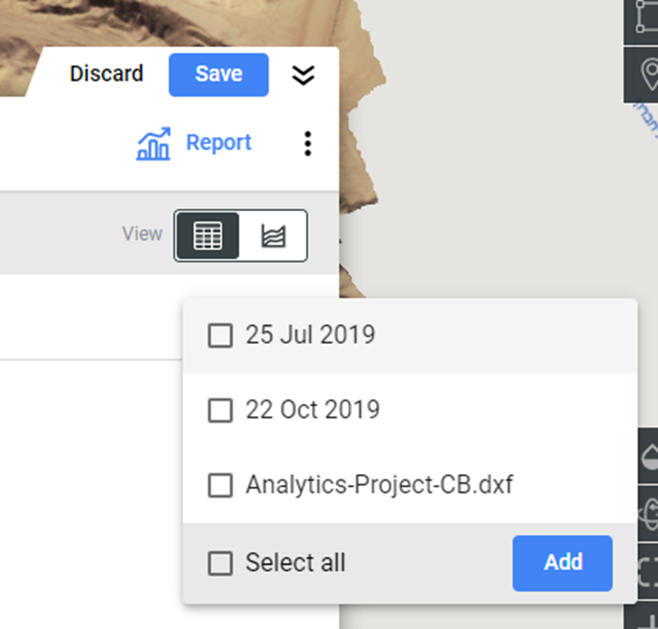Viewport: 658px width, 629px height.
Task: Check the 25 Jul 2019 checkbox
Action: coord(220,335)
